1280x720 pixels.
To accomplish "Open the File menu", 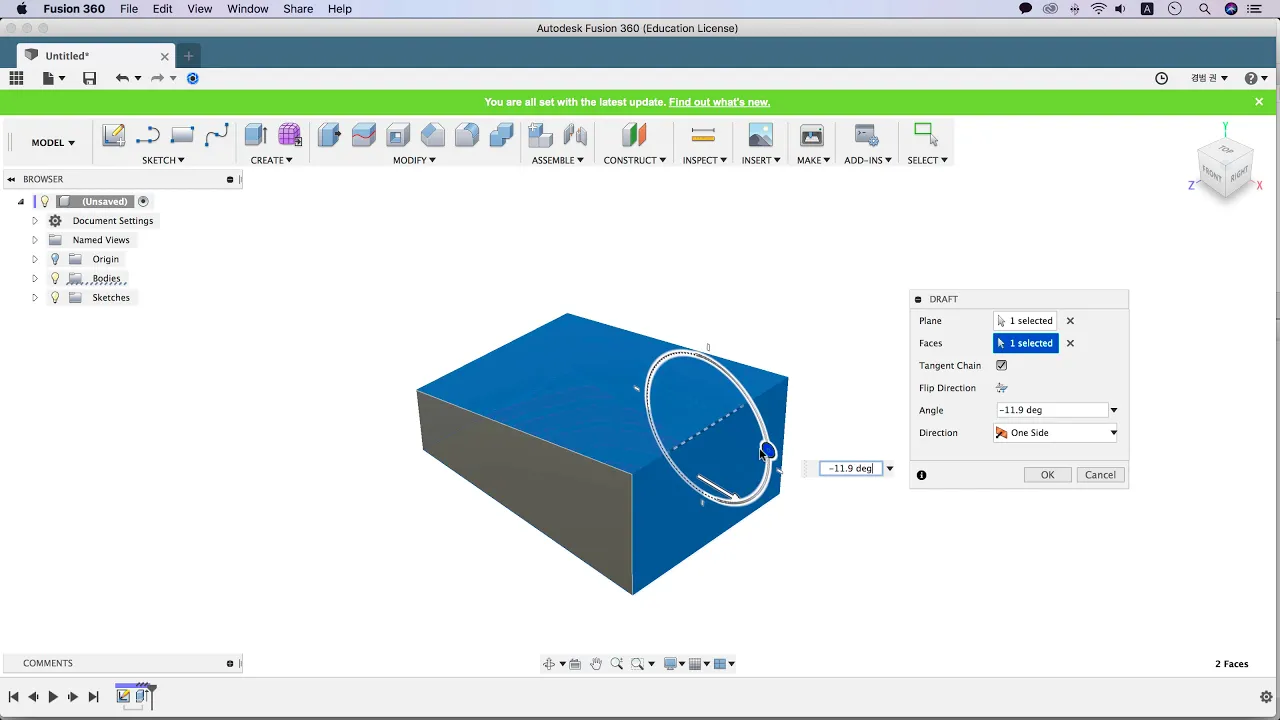I will 129,9.
